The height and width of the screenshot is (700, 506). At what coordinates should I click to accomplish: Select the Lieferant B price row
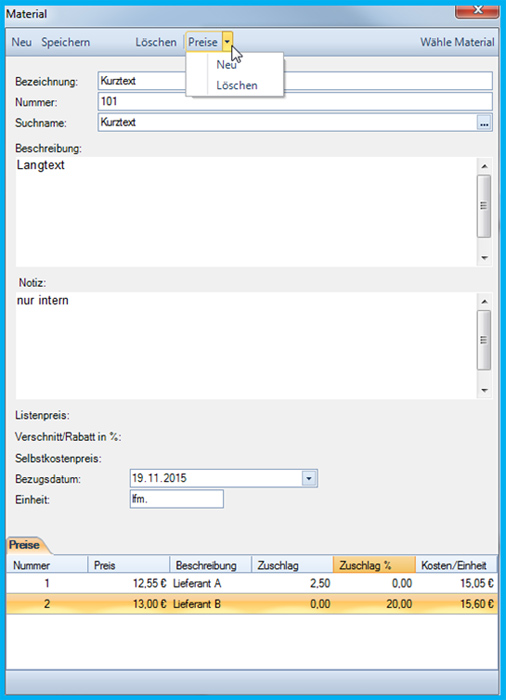(252, 604)
